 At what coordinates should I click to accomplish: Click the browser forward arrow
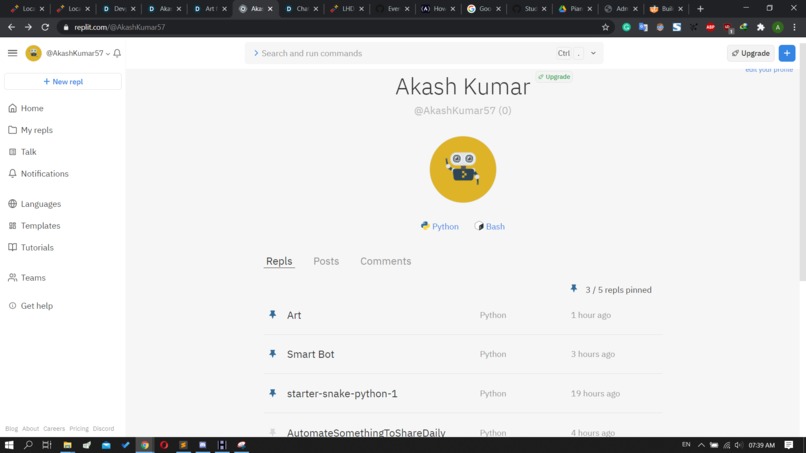pyautogui.click(x=28, y=27)
